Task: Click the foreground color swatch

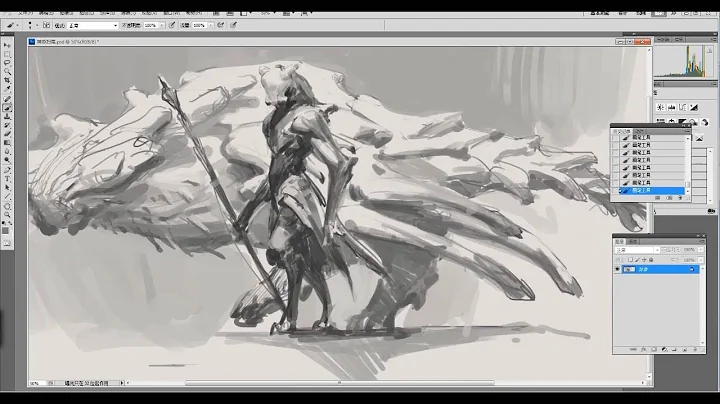Action: (6, 231)
